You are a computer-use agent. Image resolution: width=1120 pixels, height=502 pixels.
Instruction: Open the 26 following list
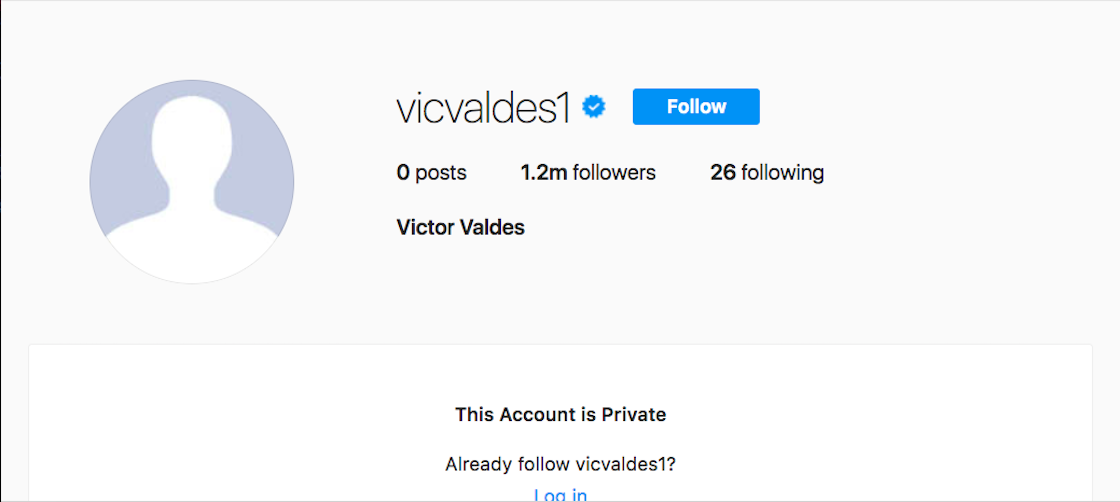[767, 173]
